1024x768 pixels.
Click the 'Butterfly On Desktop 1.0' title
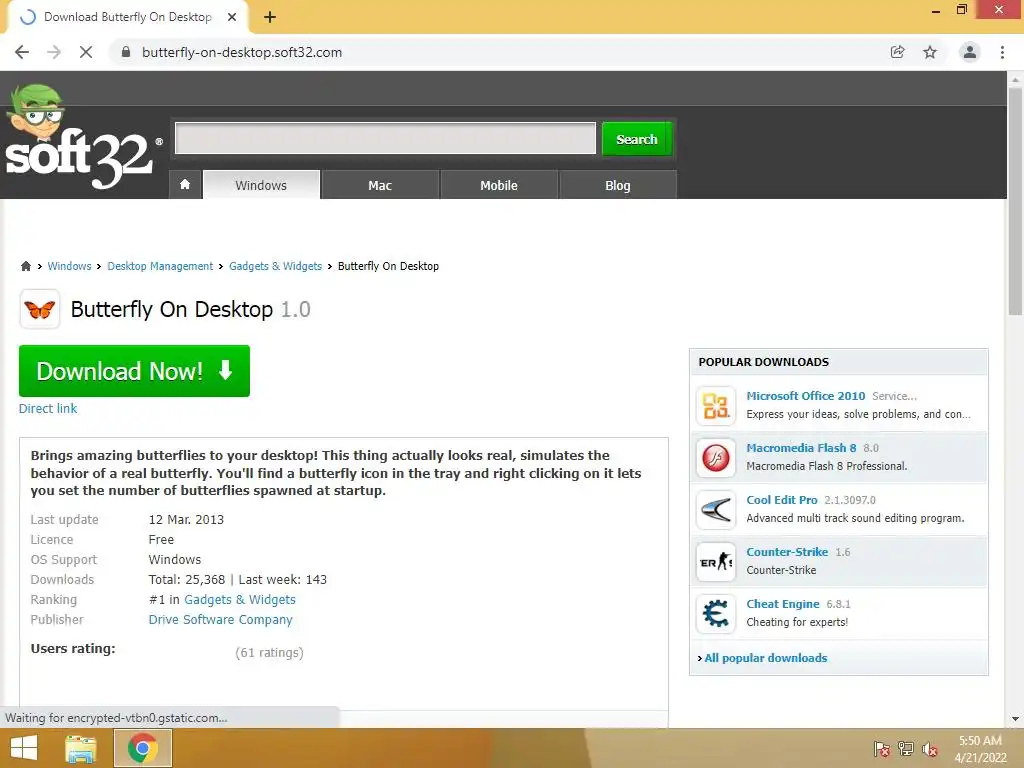pos(191,310)
